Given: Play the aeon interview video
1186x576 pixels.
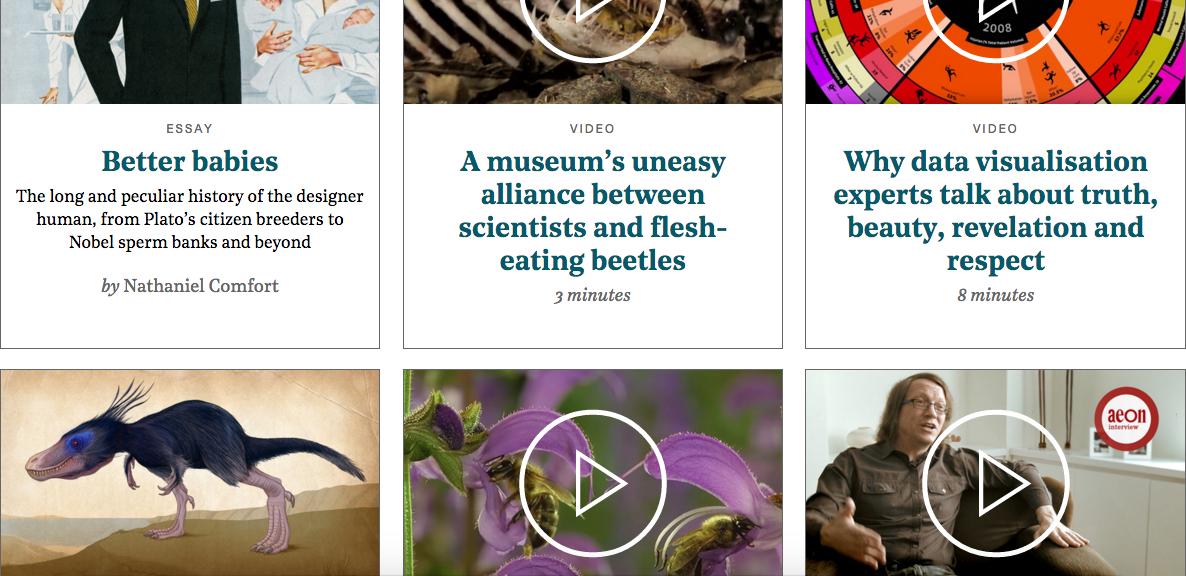Looking at the screenshot, I should [x=995, y=484].
